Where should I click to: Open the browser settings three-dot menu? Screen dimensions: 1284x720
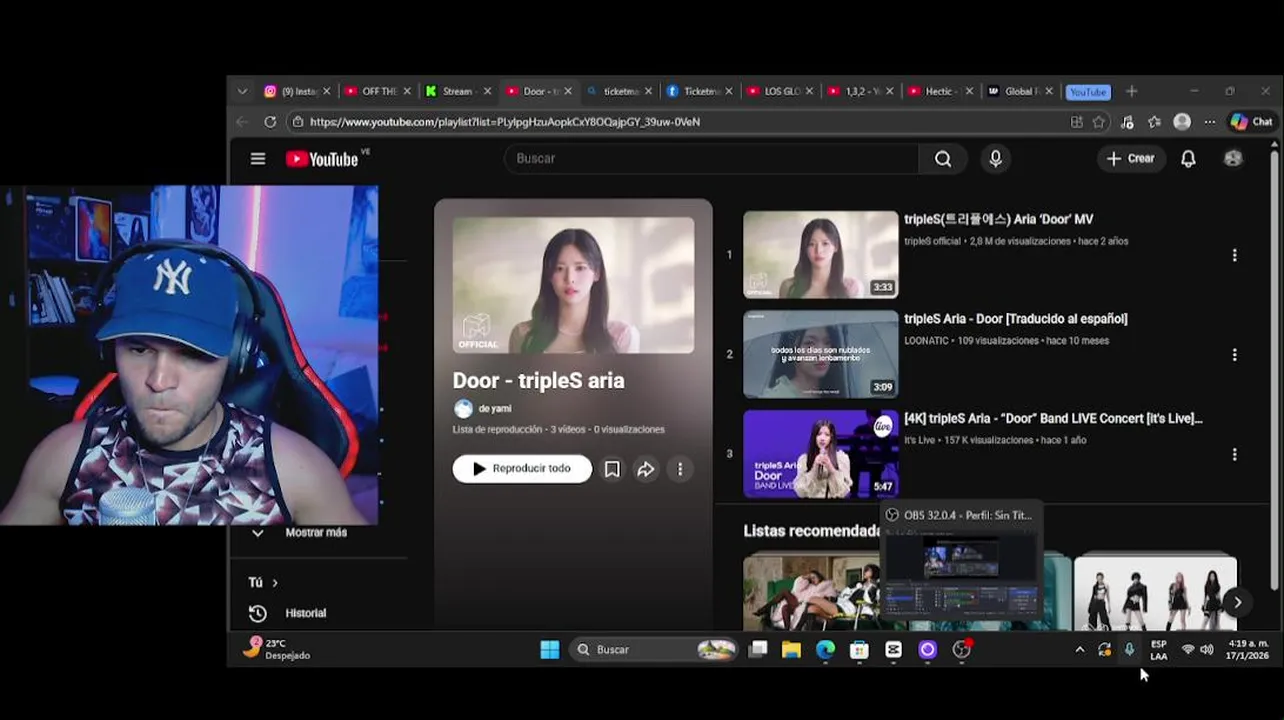pos(1210,122)
